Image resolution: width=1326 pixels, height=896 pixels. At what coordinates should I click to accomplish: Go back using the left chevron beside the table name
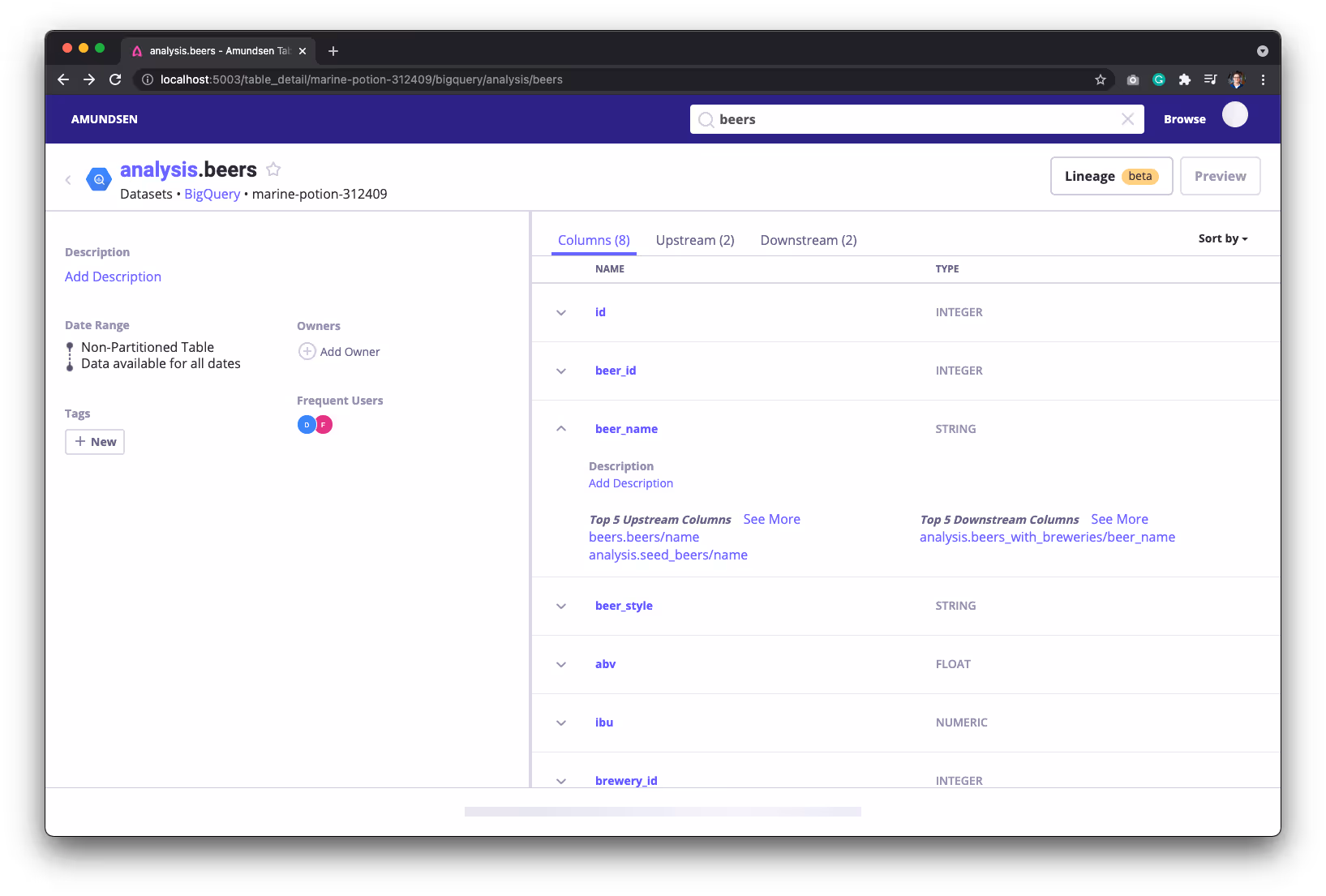[x=68, y=180]
